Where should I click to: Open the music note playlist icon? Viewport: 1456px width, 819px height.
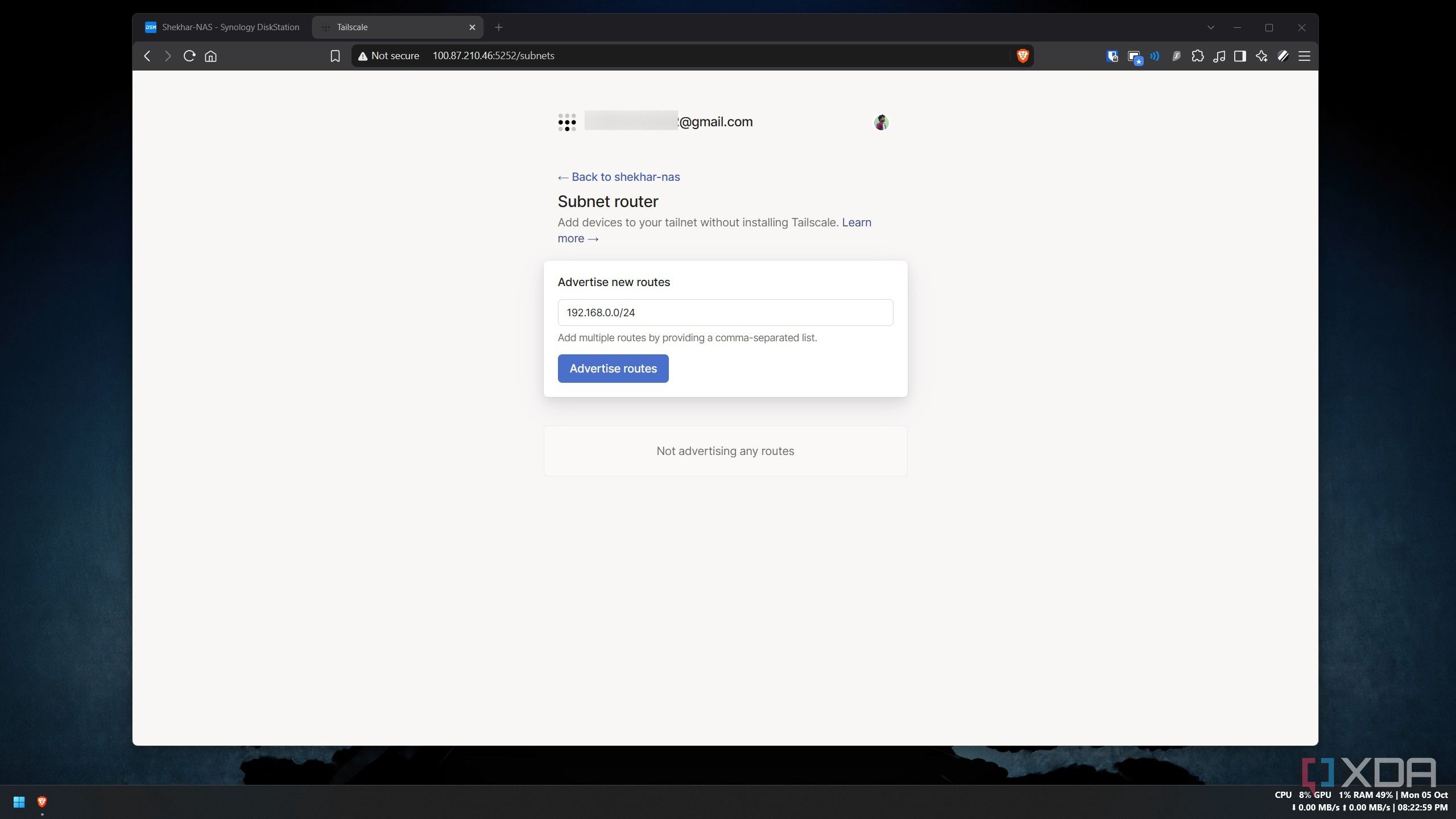pyautogui.click(x=1219, y=56)
